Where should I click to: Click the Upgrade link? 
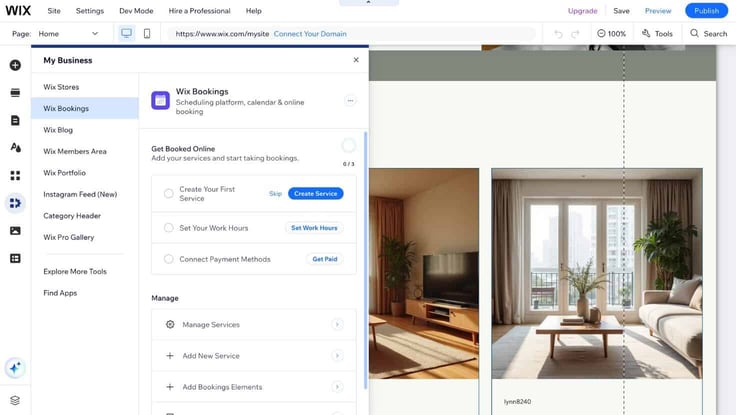583,11
